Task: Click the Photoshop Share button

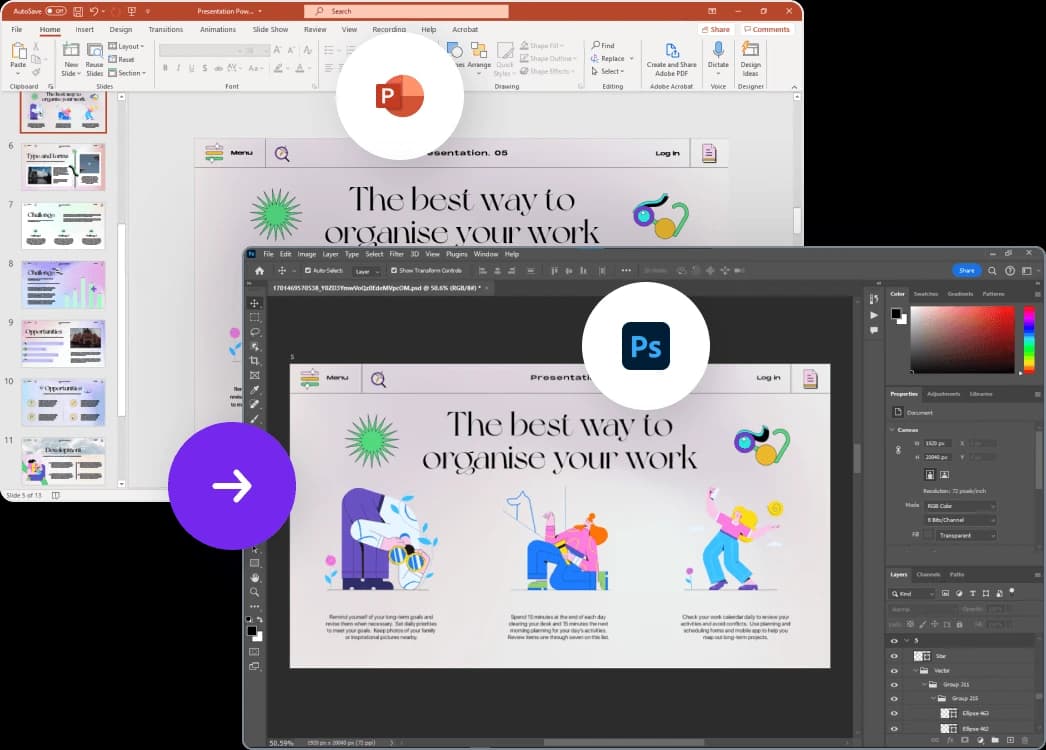Action: pos(967,270)
